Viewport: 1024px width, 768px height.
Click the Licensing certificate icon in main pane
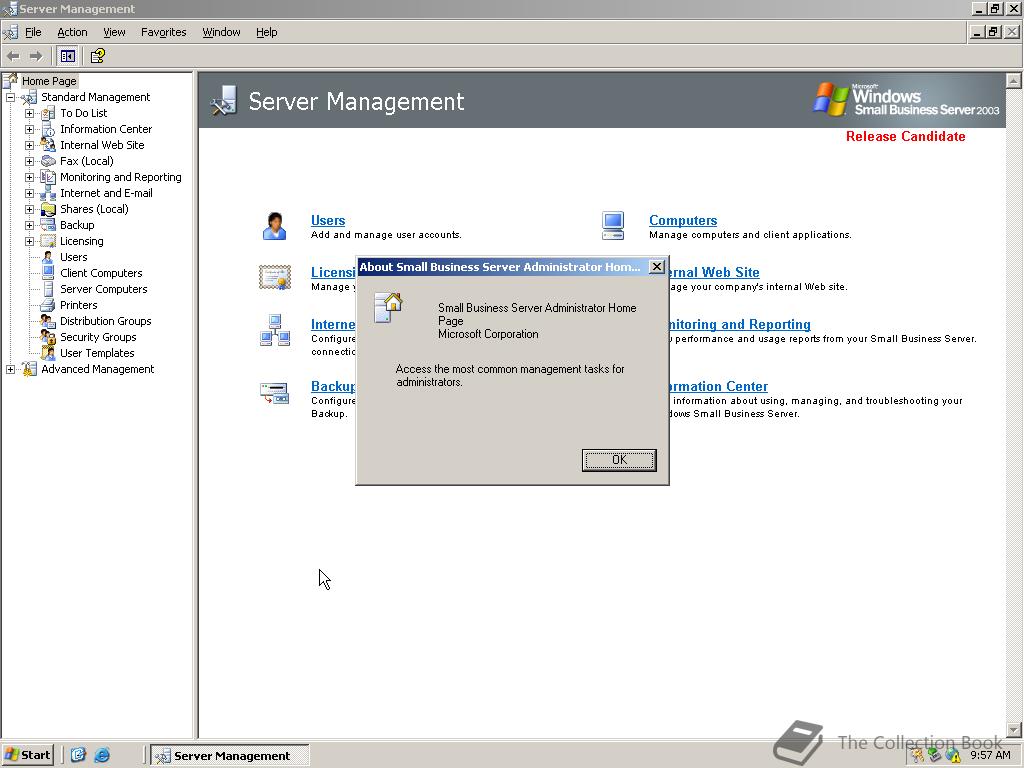pos(274,278)
